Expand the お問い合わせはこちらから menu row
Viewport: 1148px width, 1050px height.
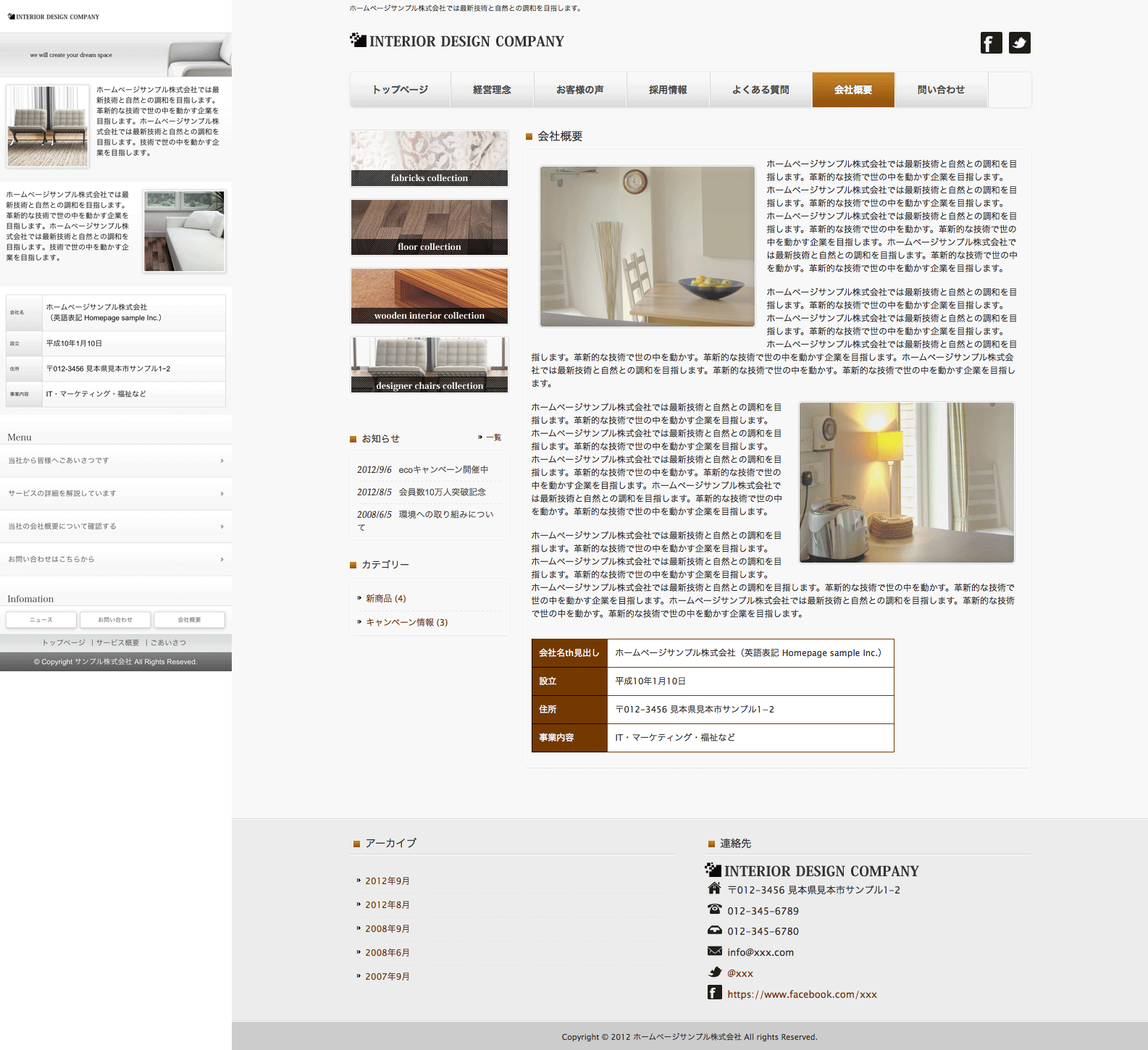[116, 559]
